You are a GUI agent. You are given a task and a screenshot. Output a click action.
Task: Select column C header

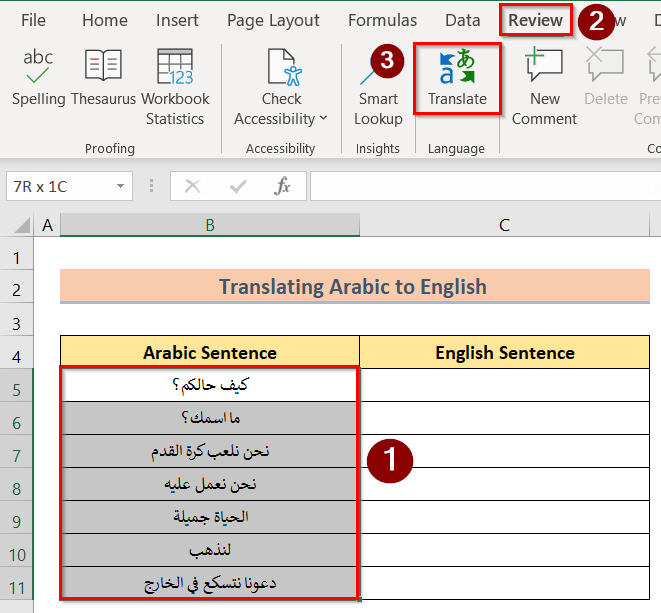coord(504,225)
